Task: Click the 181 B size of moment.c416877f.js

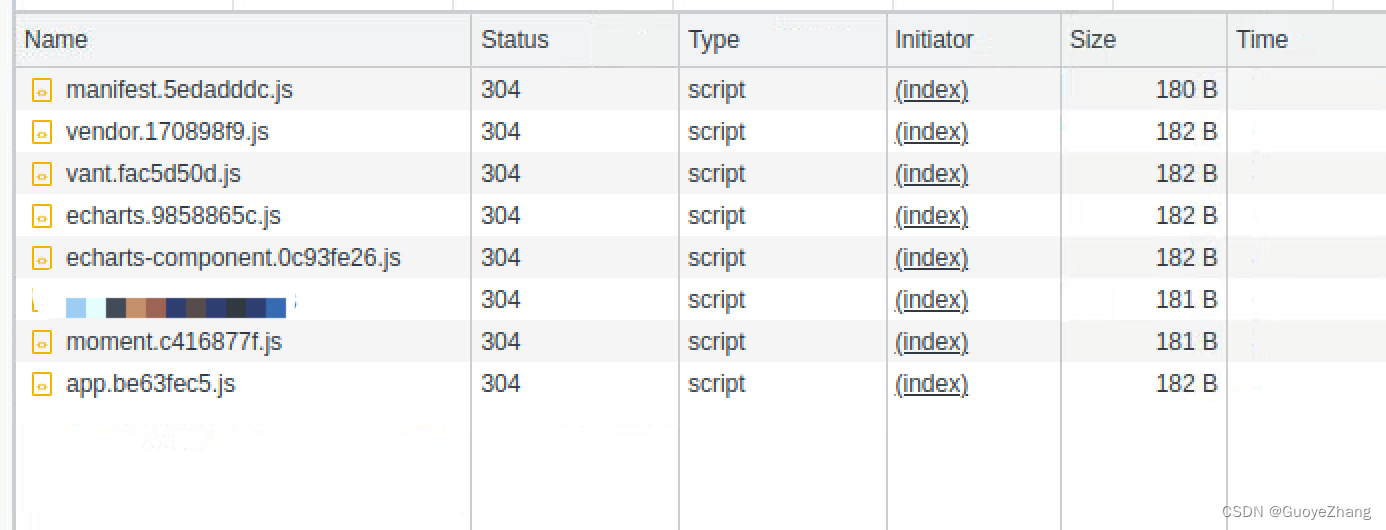Action: [1186, 342]
